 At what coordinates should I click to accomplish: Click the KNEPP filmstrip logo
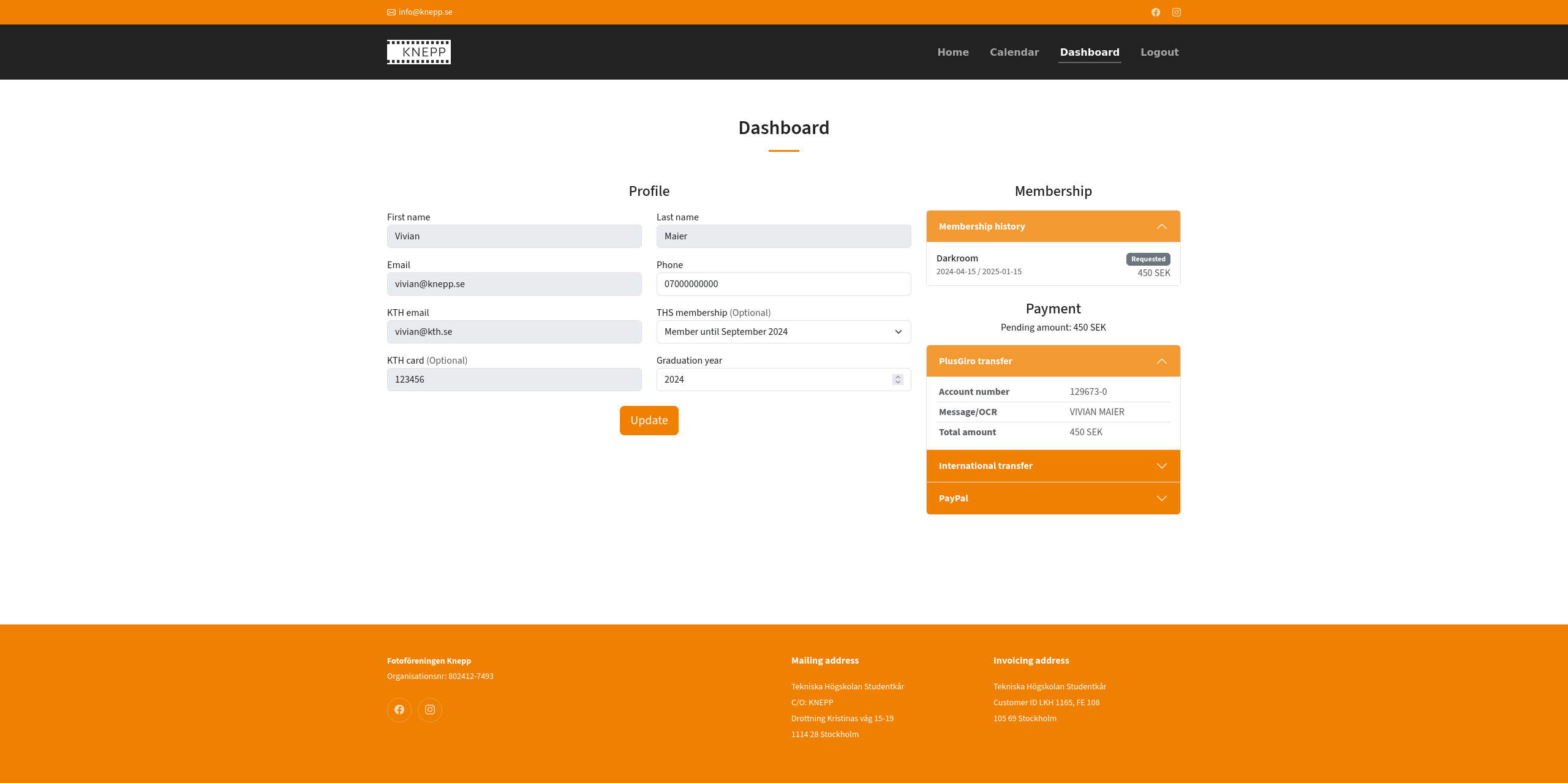pos(419,52)
